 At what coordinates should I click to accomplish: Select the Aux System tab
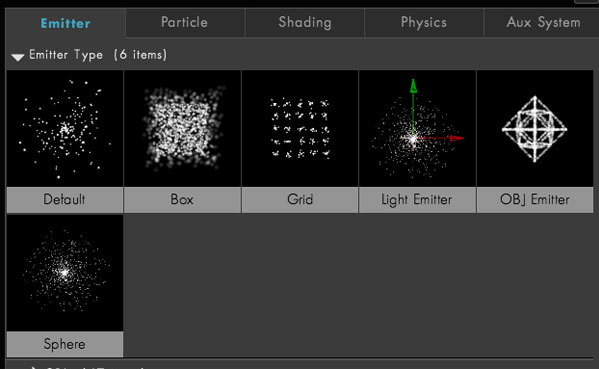(542, 23)
